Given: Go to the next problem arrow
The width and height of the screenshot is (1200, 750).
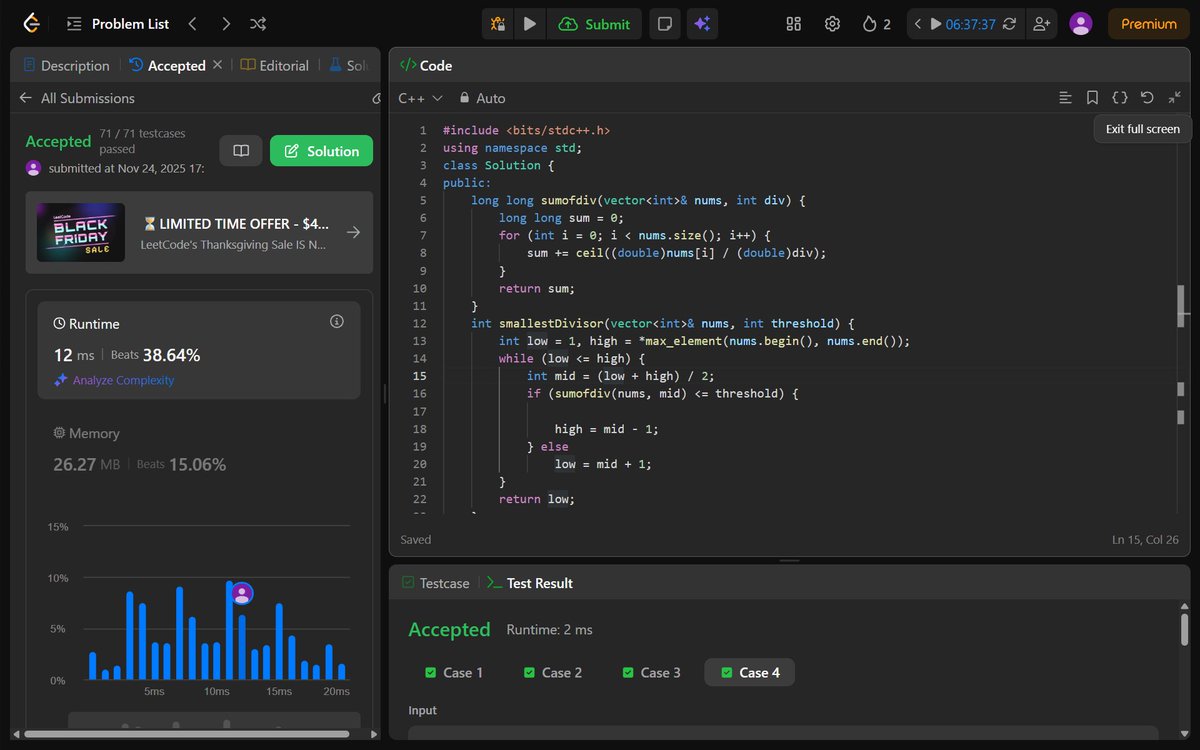Looking at the screenshot, I should point(226,24).
